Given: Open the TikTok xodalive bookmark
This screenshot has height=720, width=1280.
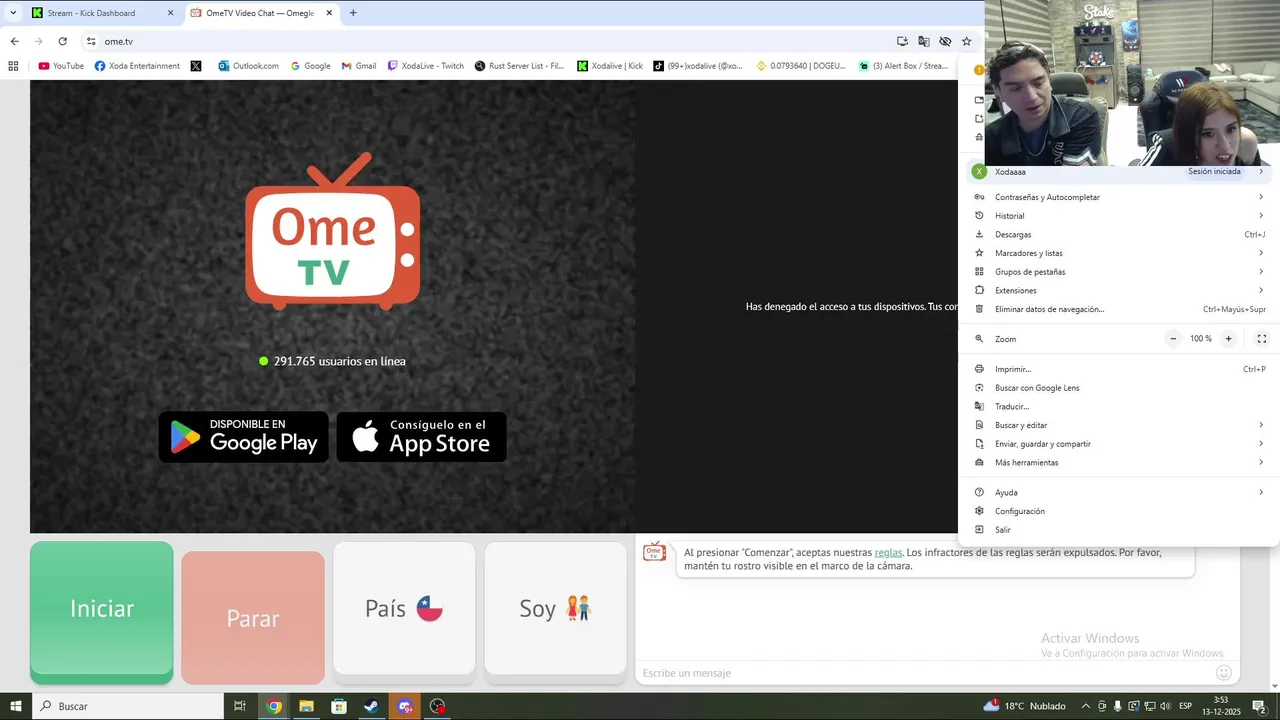Looking at the screenshot, I should click(698, 66).
